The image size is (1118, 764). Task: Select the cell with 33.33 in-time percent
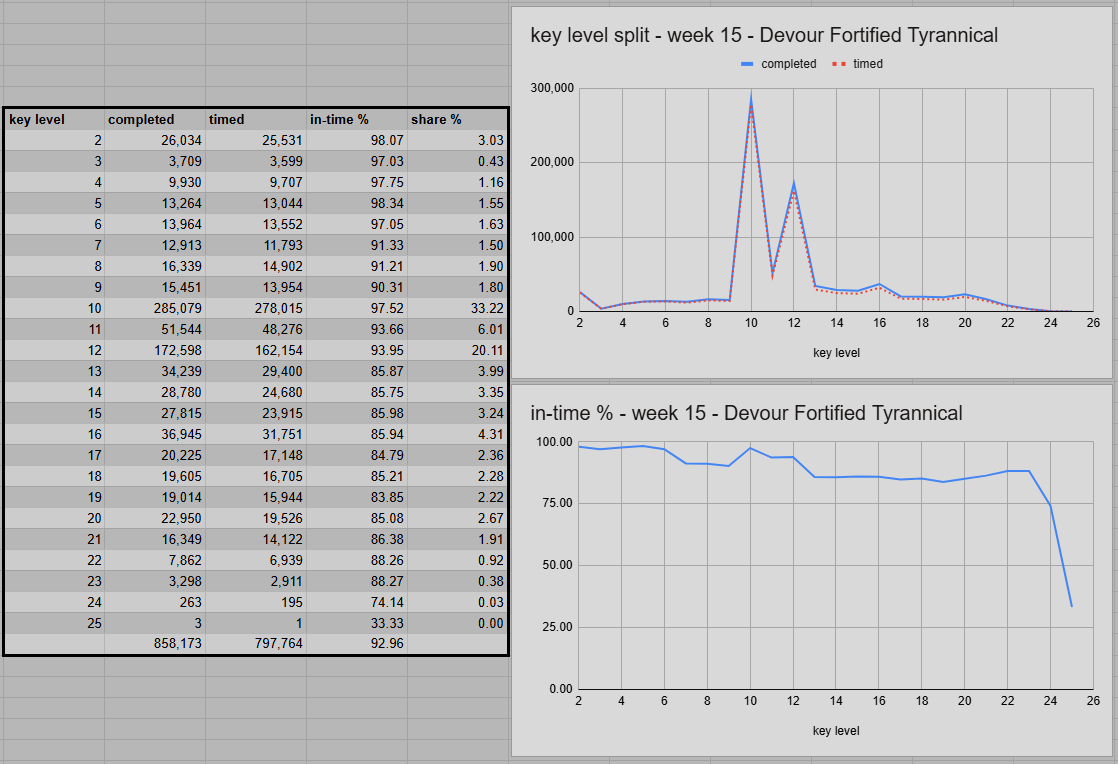coord(357,624)
